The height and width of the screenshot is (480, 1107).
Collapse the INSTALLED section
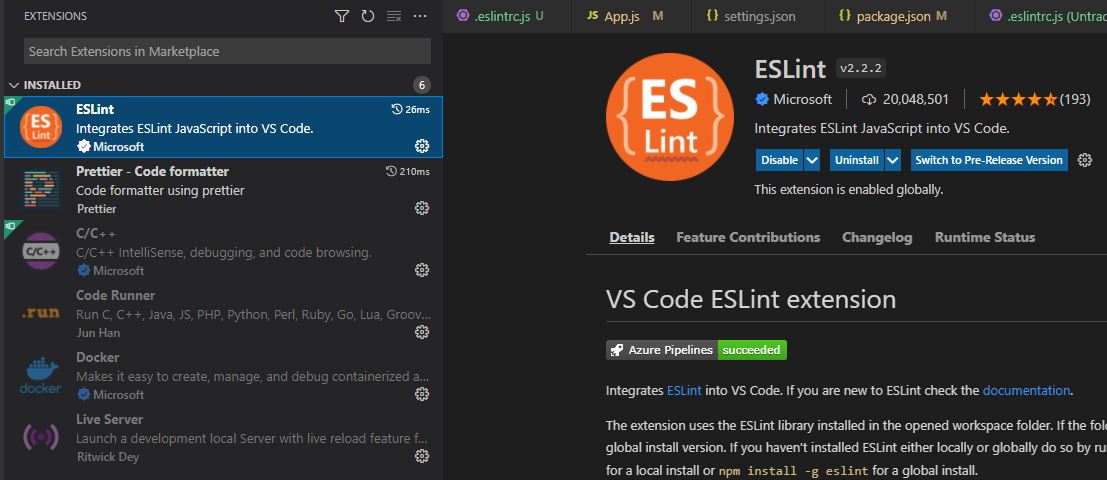(x=14, y=85)
